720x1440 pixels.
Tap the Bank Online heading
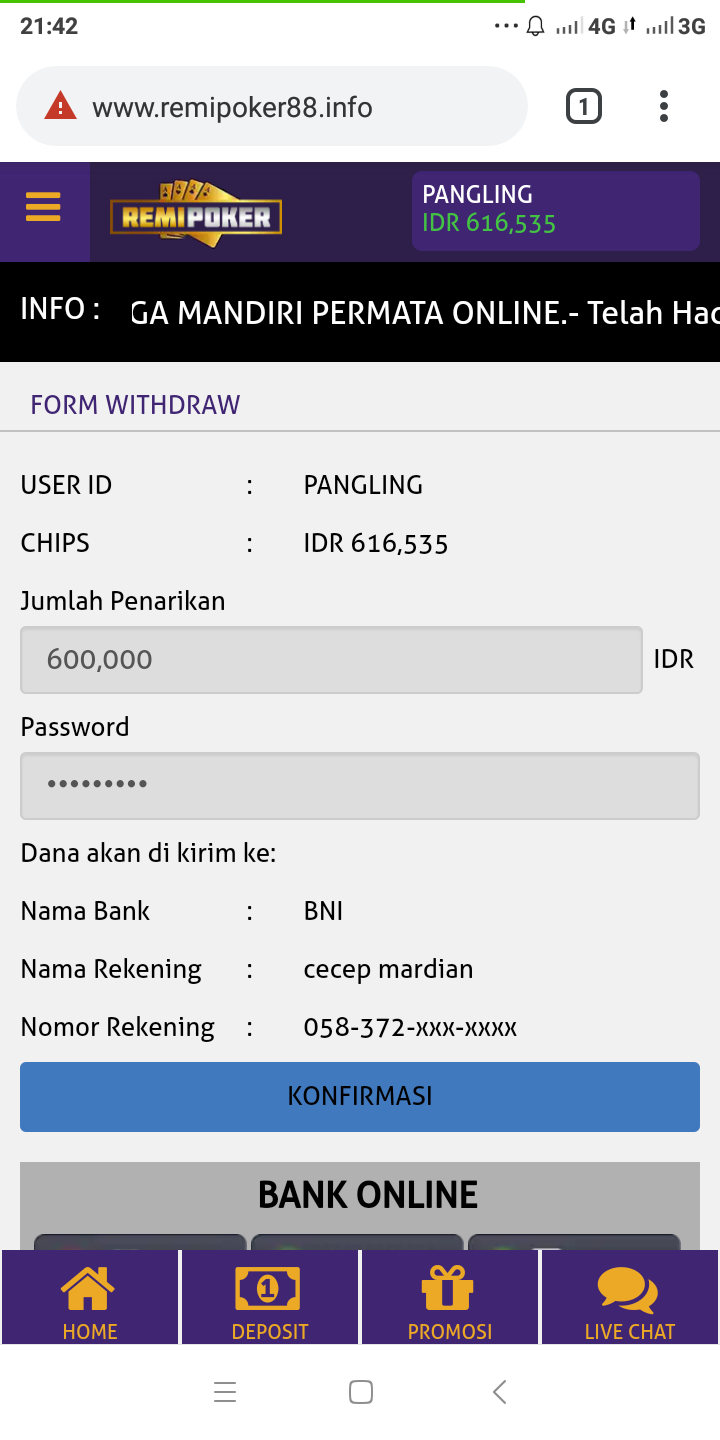point(368,1195)
